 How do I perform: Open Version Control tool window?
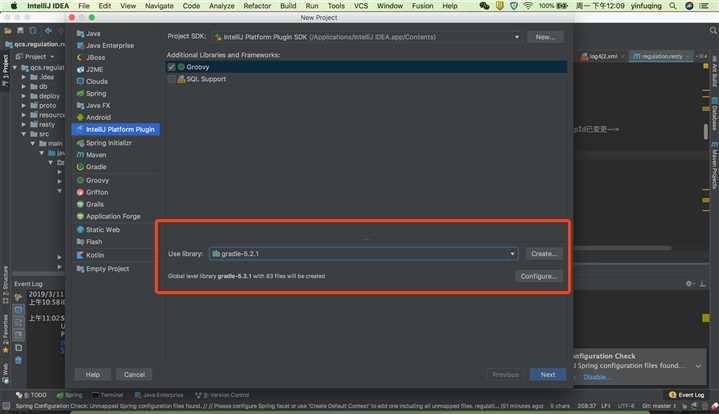(222, 395)
